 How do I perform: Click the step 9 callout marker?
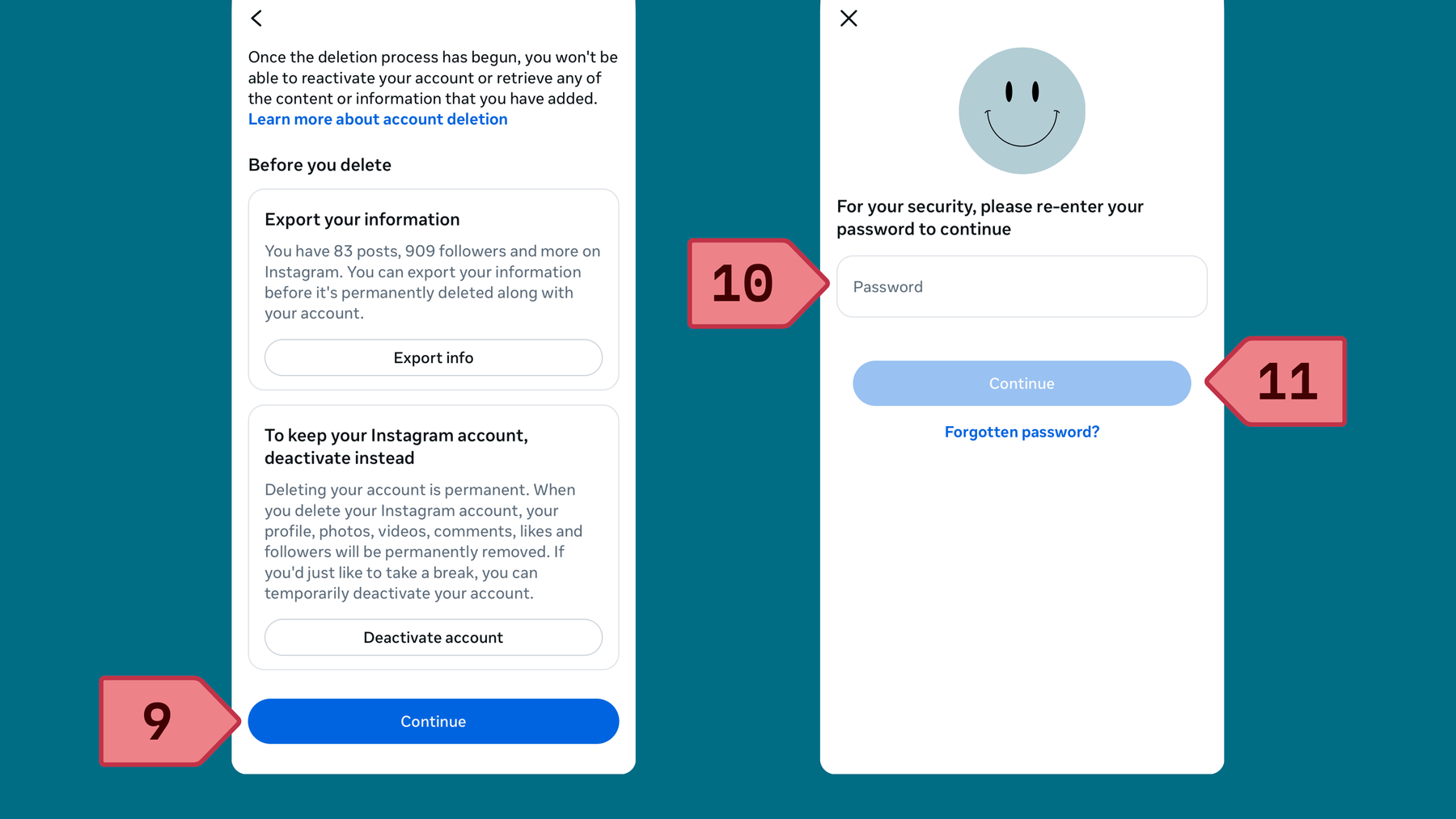coord(170,721)
